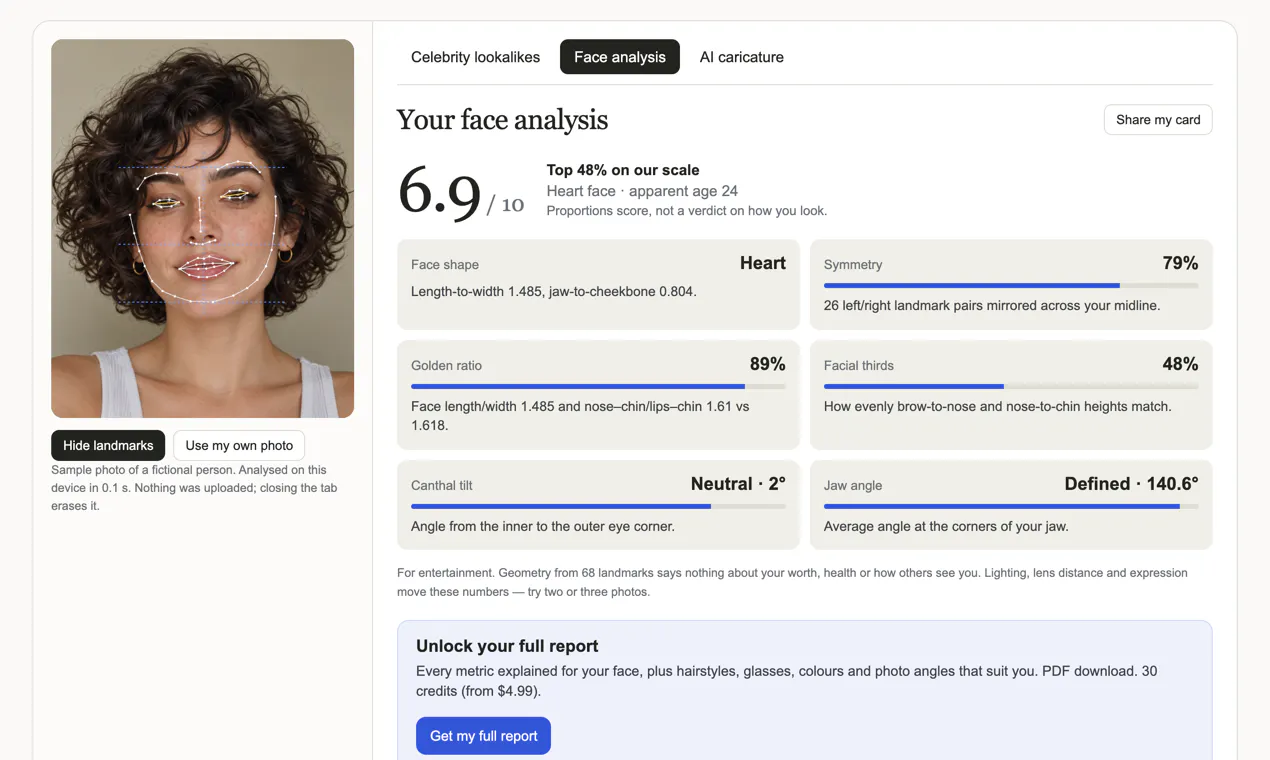Click the "Unlock your full report" heading
The image size is (1270, 760).
tap(507, 646)
